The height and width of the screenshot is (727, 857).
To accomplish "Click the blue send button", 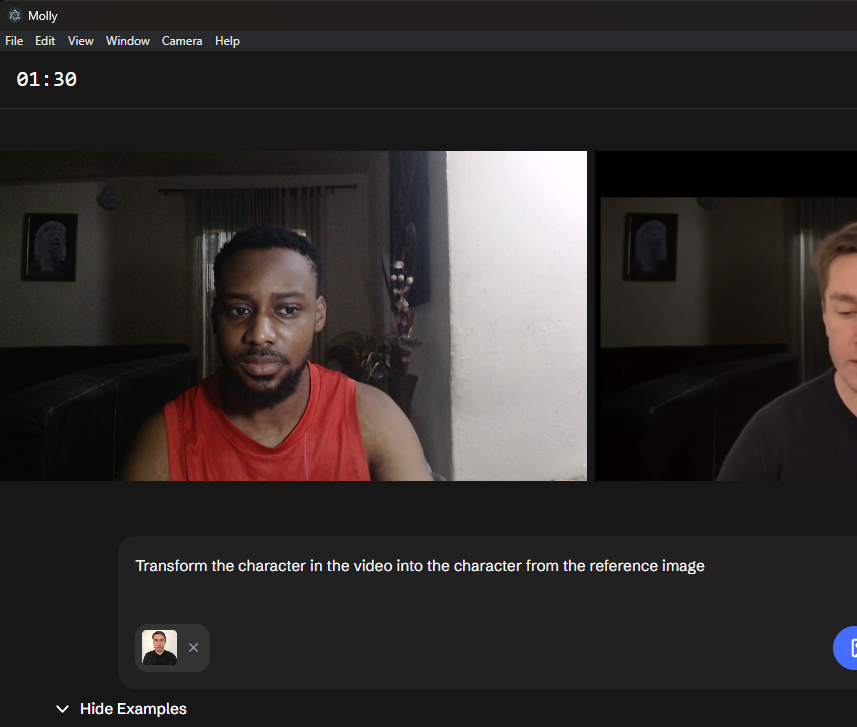I will click(x=848, y=648).
